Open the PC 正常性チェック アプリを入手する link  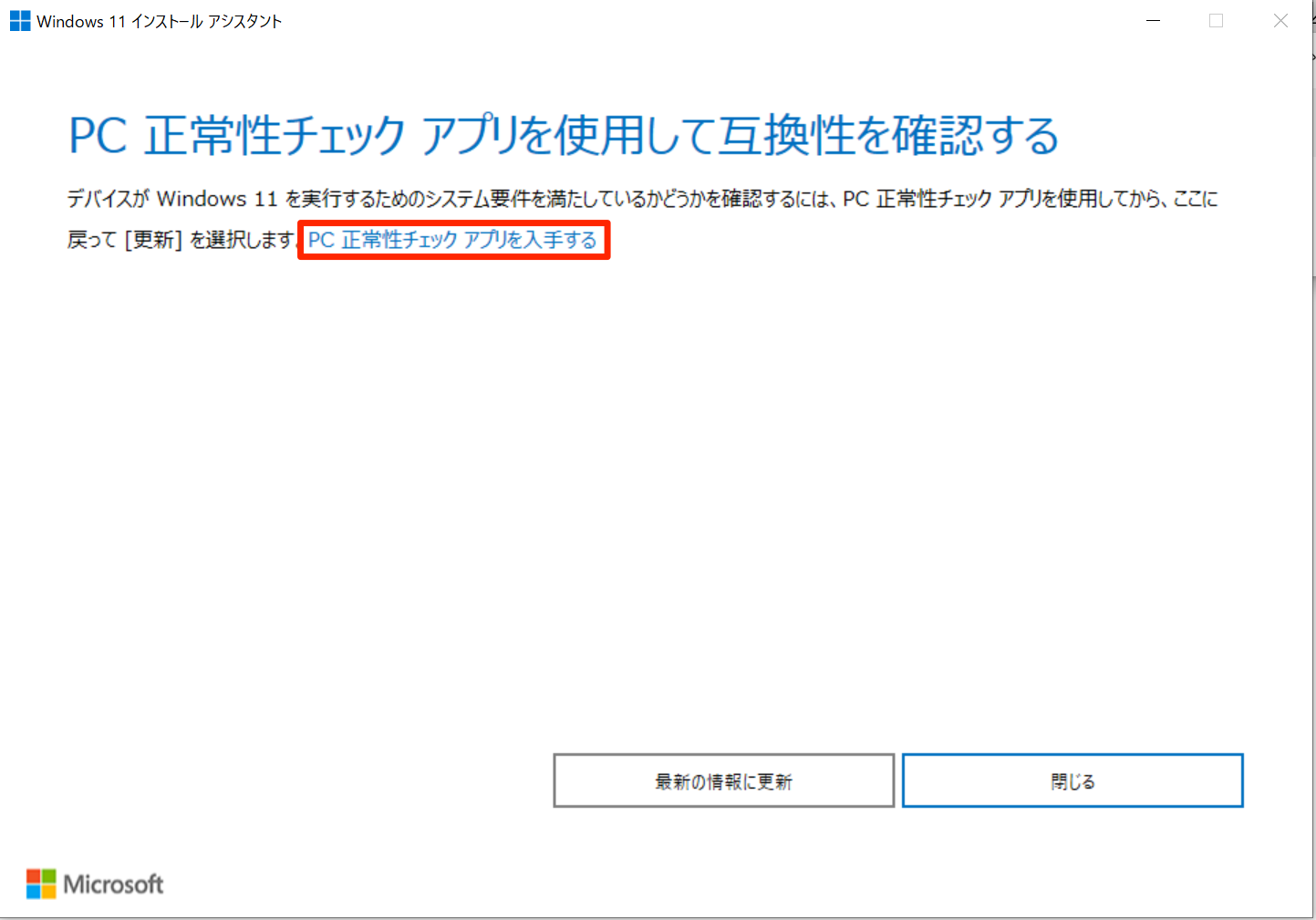(452, 240)
